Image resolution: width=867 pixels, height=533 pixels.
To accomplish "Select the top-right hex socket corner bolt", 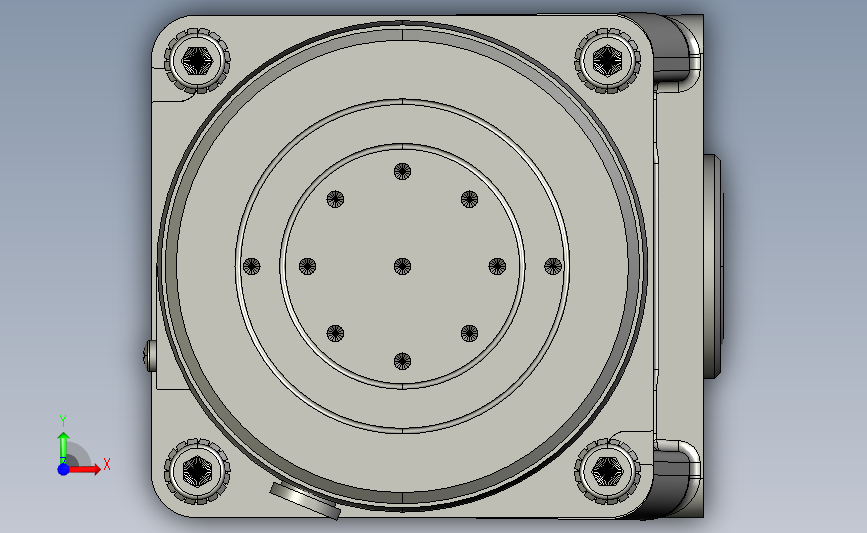I will [x=607, y=60].
